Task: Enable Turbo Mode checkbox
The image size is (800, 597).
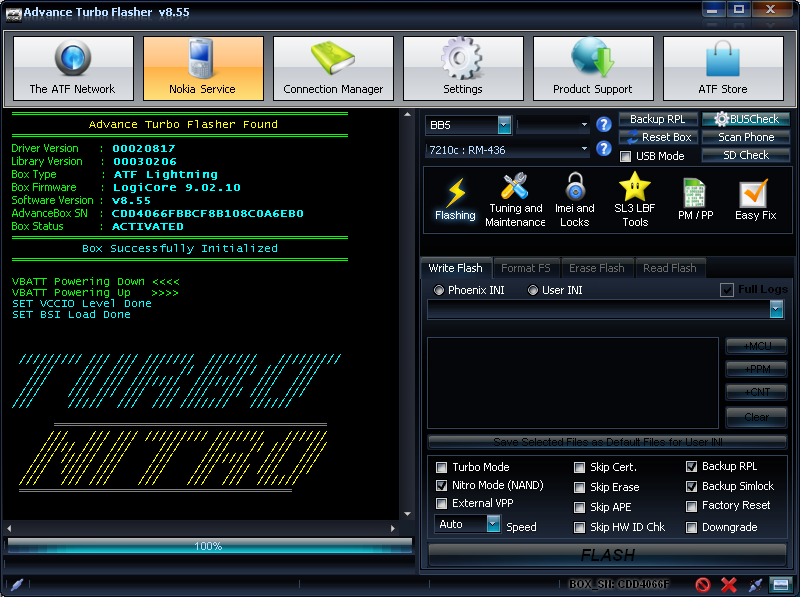Action: tap(441, 467)
